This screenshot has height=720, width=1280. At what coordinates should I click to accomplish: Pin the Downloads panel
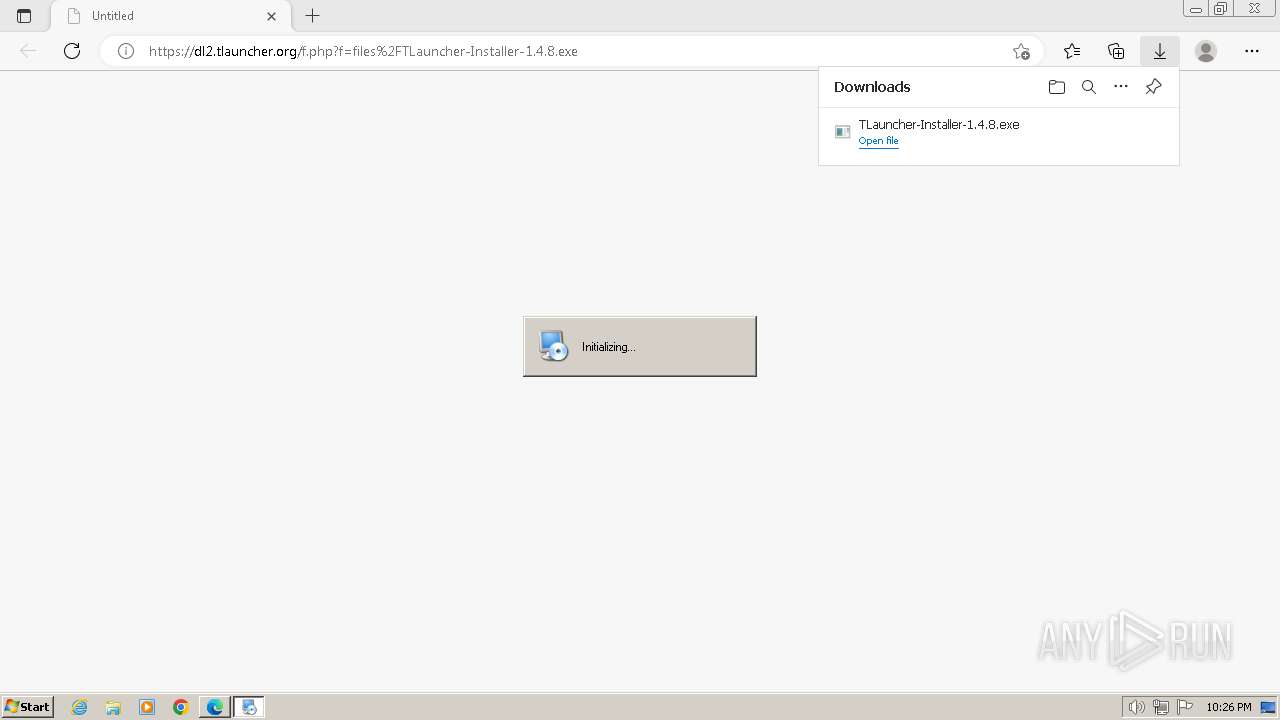(x=1153, y=87)
